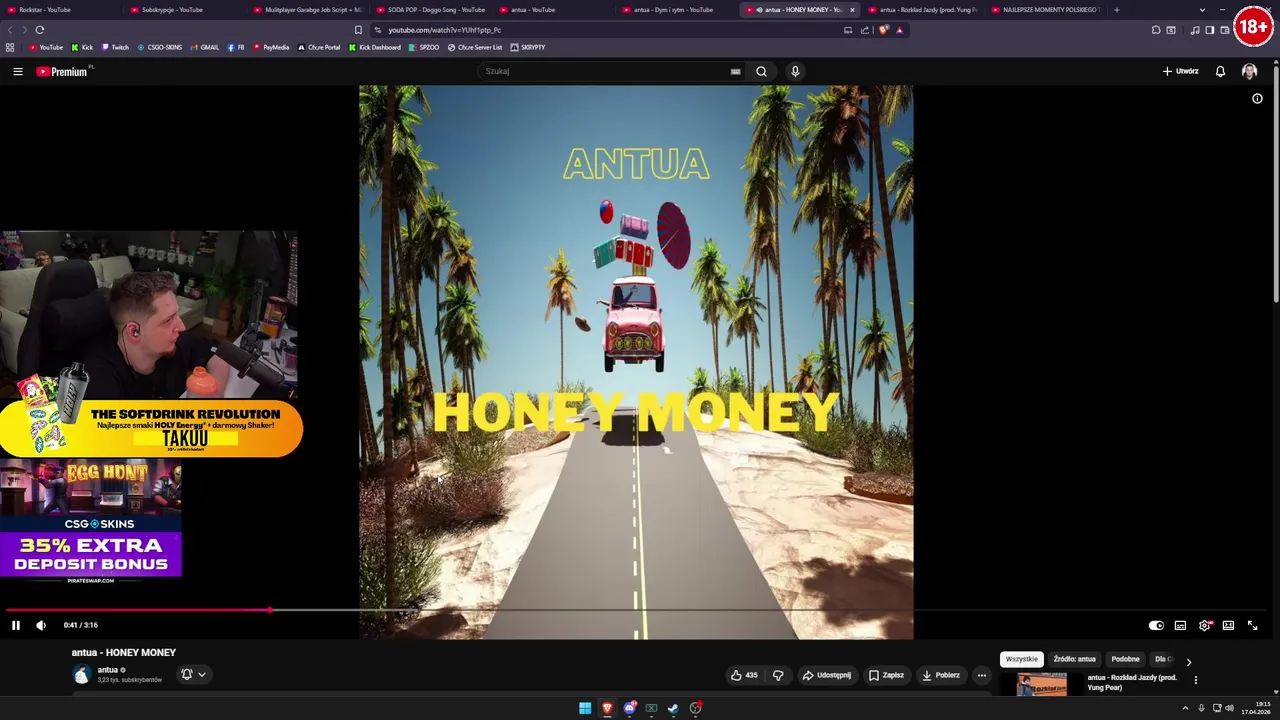
Task: Open the Kick bookmark
Action: click(x=81, y=47)
